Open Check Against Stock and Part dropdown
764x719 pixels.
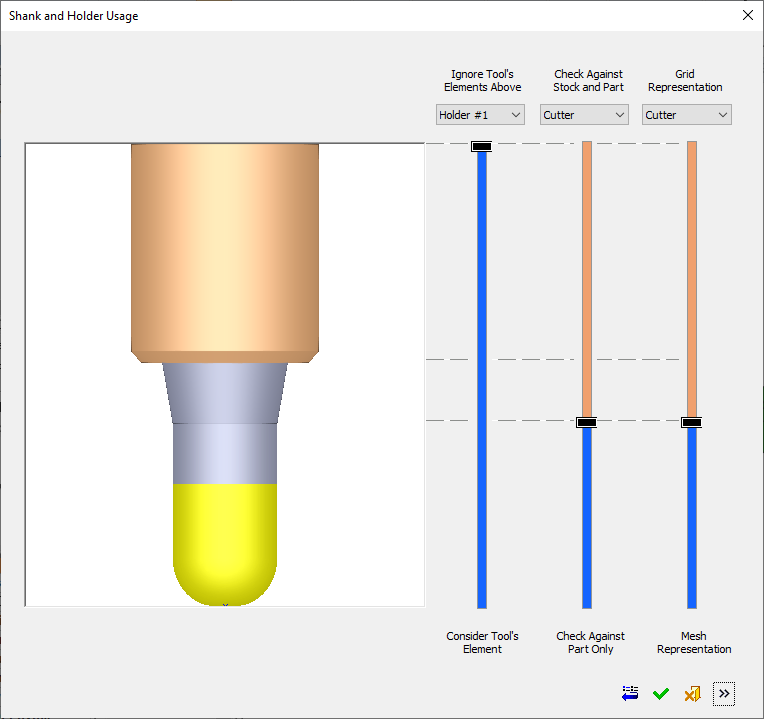pyautogui.click(x=584, y=115)
